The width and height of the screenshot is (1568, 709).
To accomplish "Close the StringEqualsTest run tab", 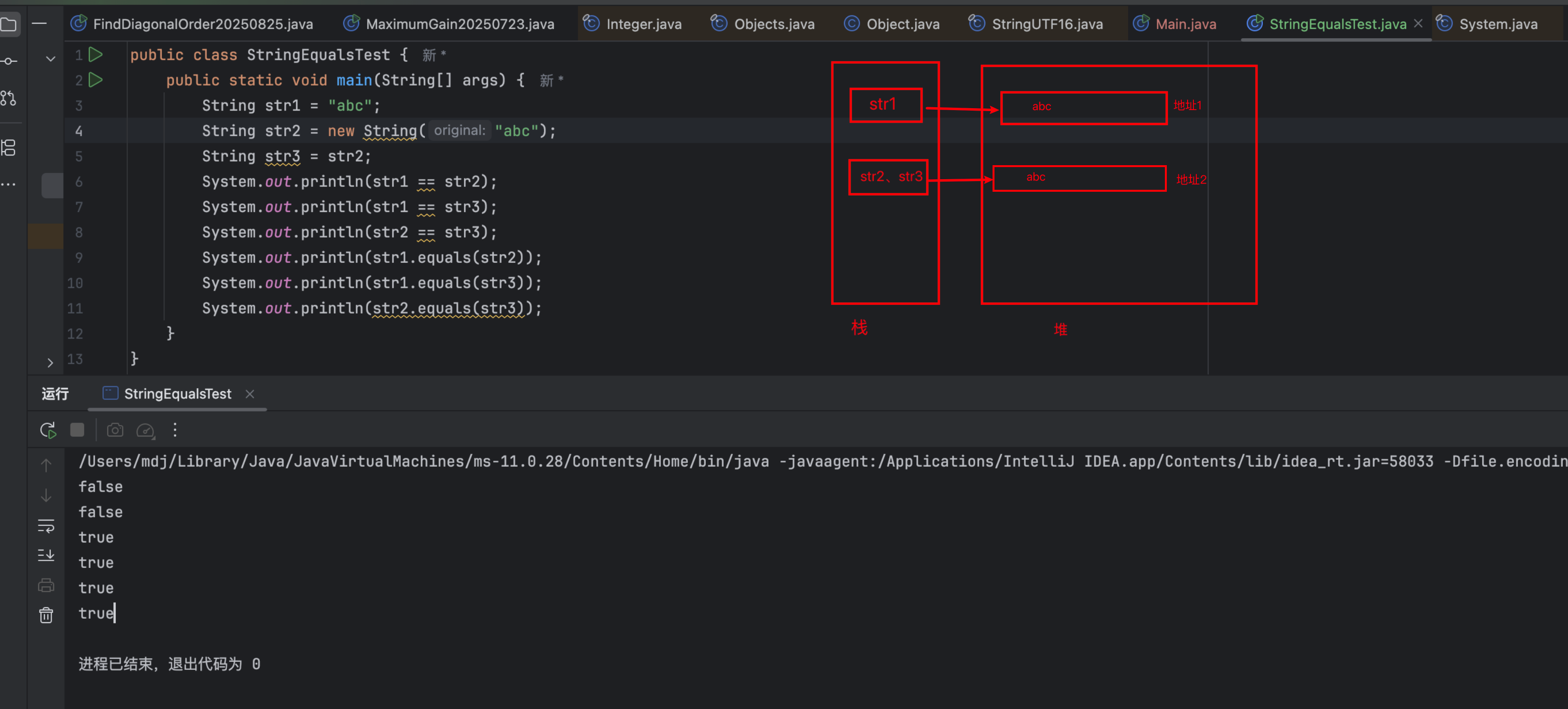I will click(x=250, y=394).
